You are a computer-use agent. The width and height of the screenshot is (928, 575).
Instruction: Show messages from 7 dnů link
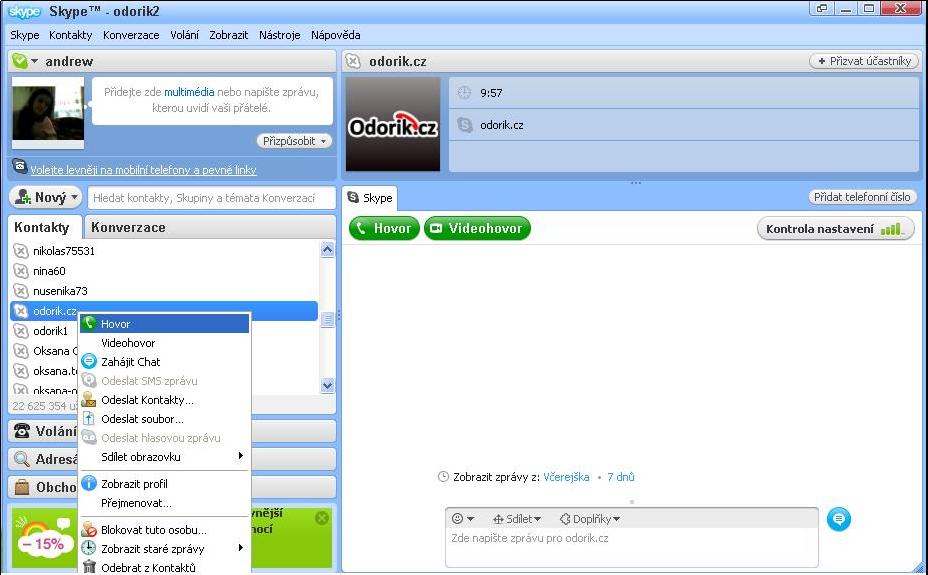coord(621,477)
